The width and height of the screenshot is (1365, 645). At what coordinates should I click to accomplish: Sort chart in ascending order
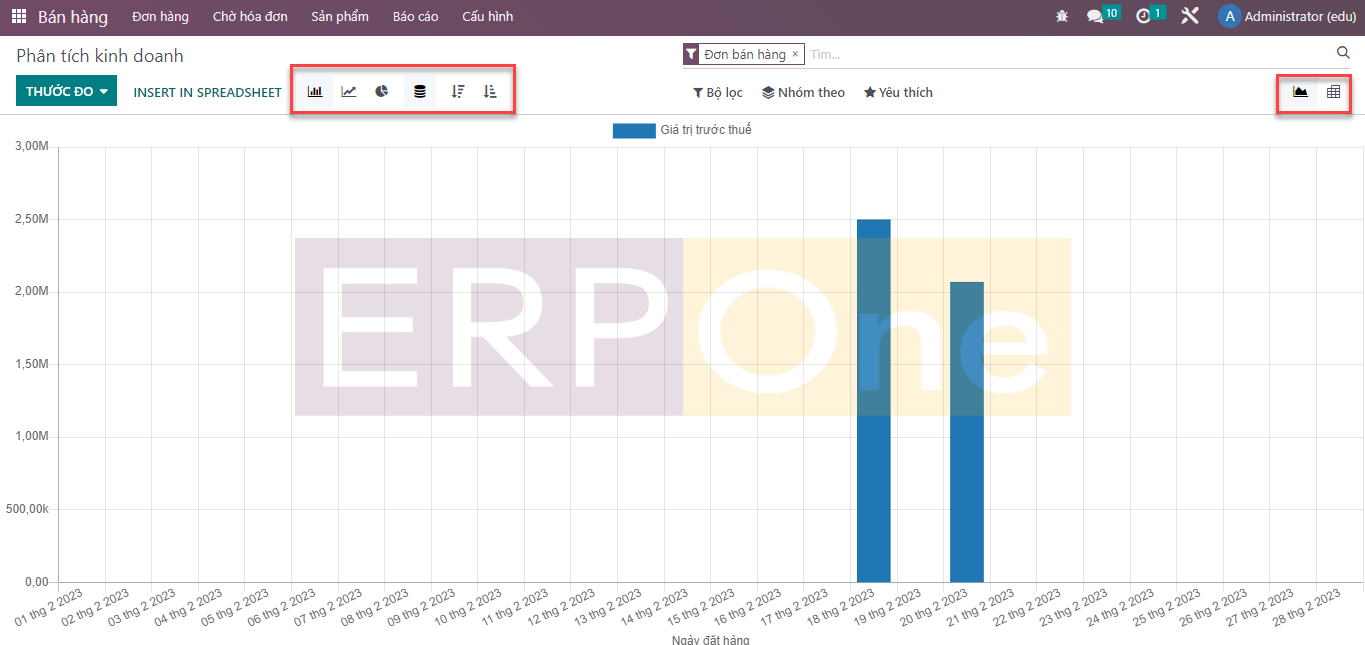point(490,91)
